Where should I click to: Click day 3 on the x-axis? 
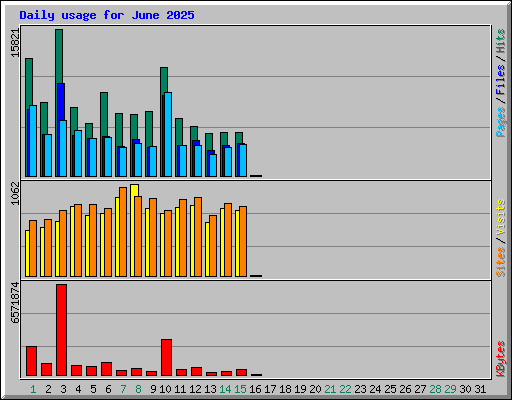63,389
